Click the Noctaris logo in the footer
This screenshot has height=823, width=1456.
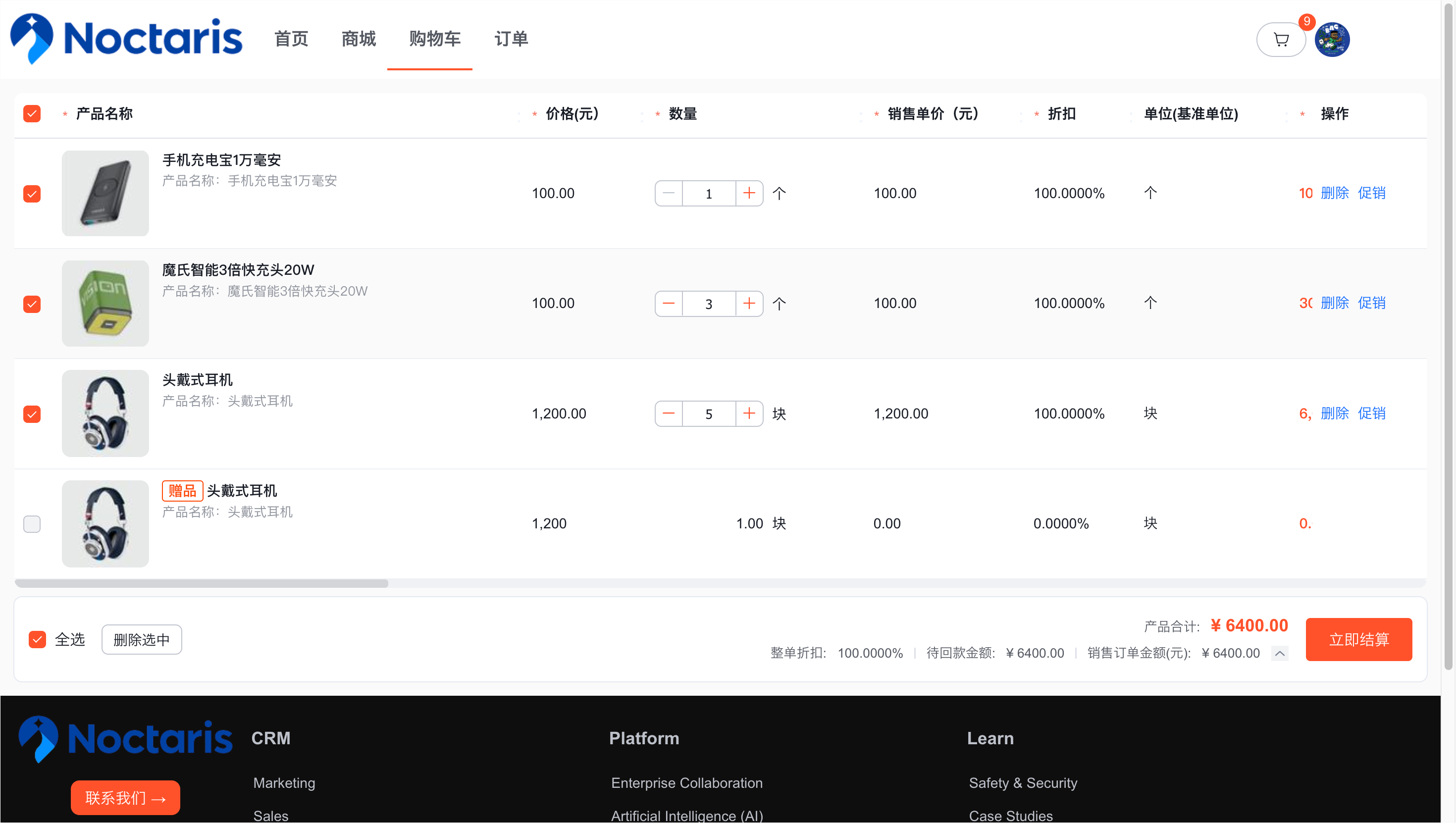[x=125, y=739]
